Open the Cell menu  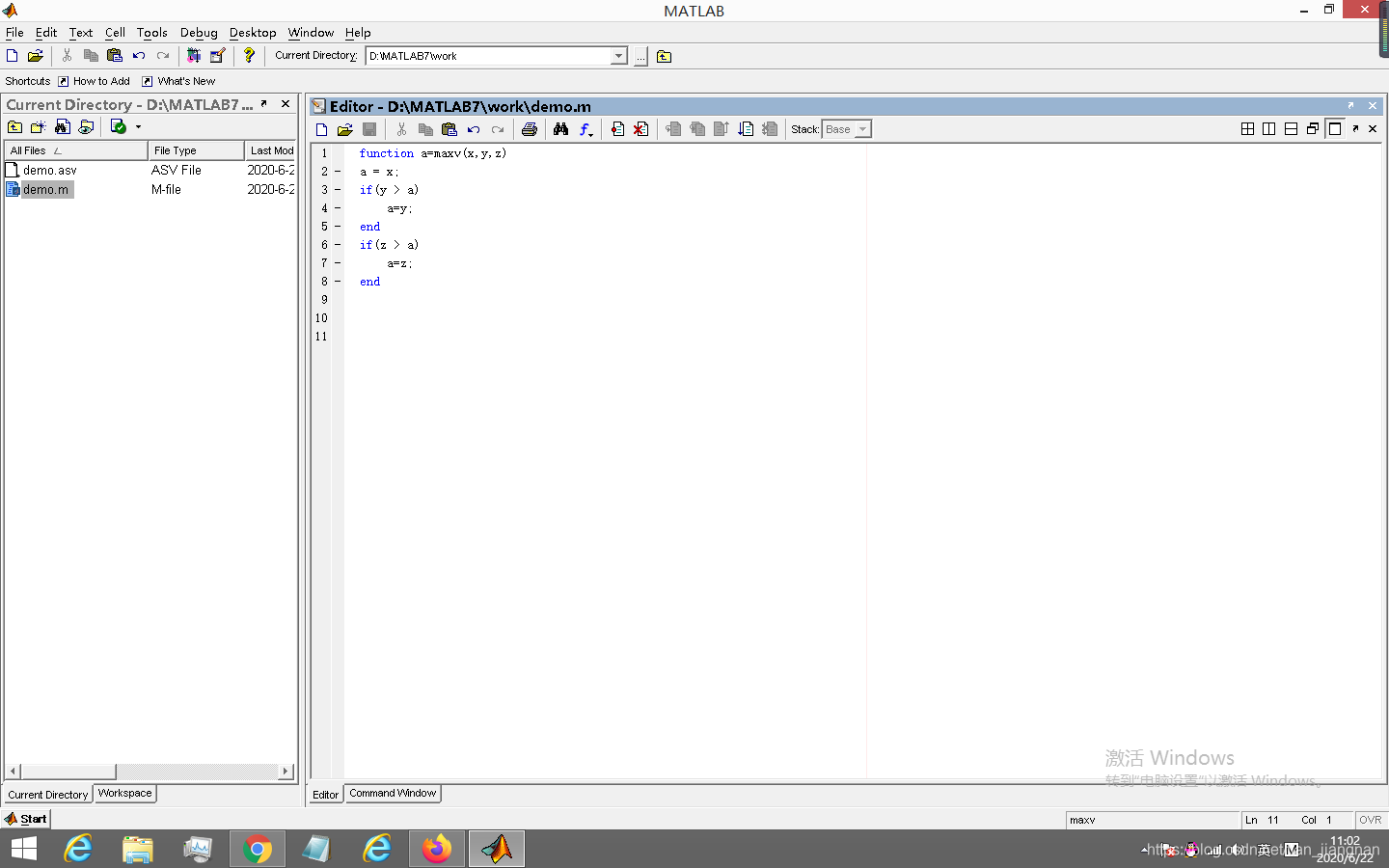pyautogui.click(x=115, y=32)
